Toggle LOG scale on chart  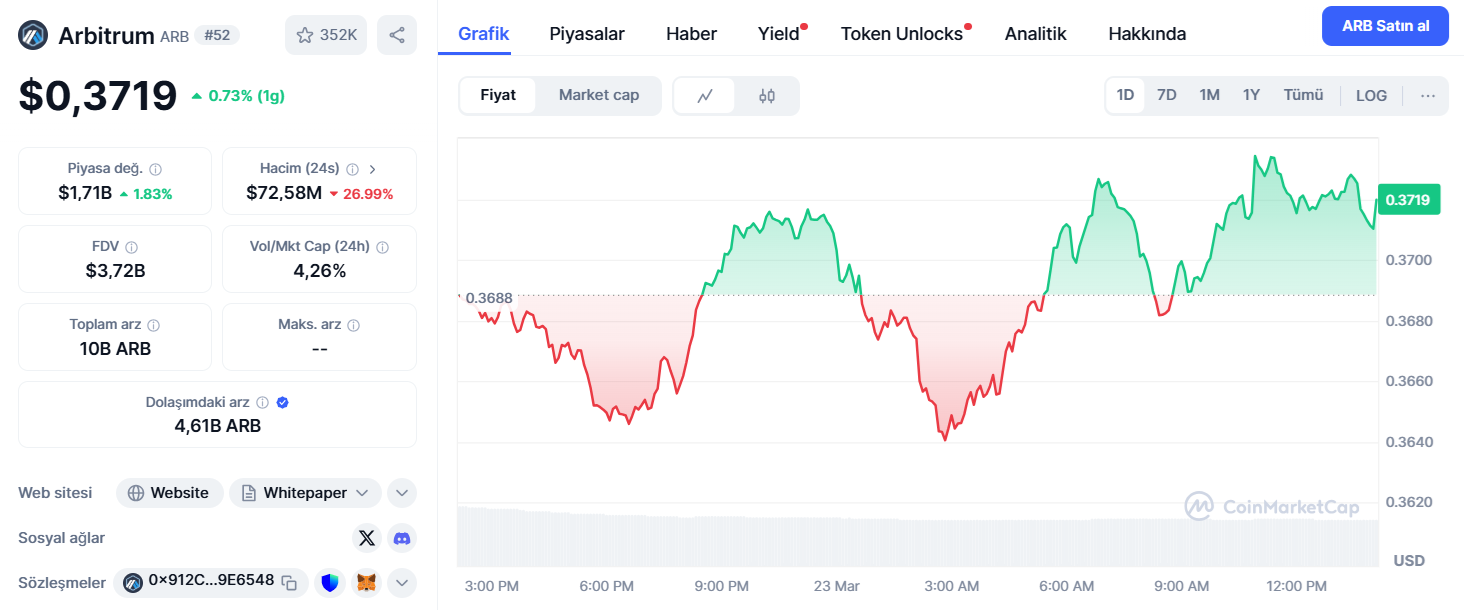pos(1371,95)
